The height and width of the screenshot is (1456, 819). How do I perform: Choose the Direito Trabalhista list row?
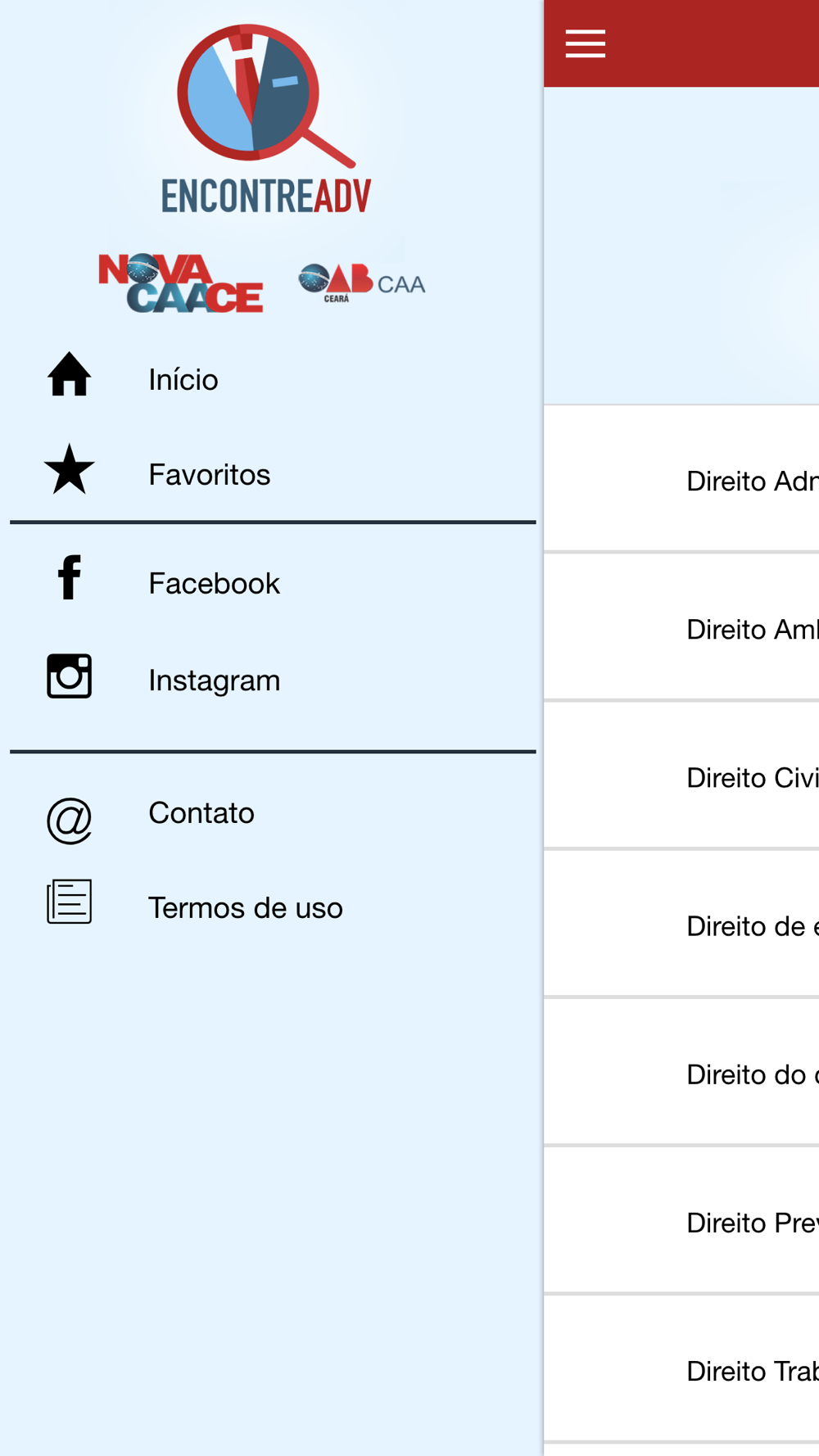coord(681,1370)
